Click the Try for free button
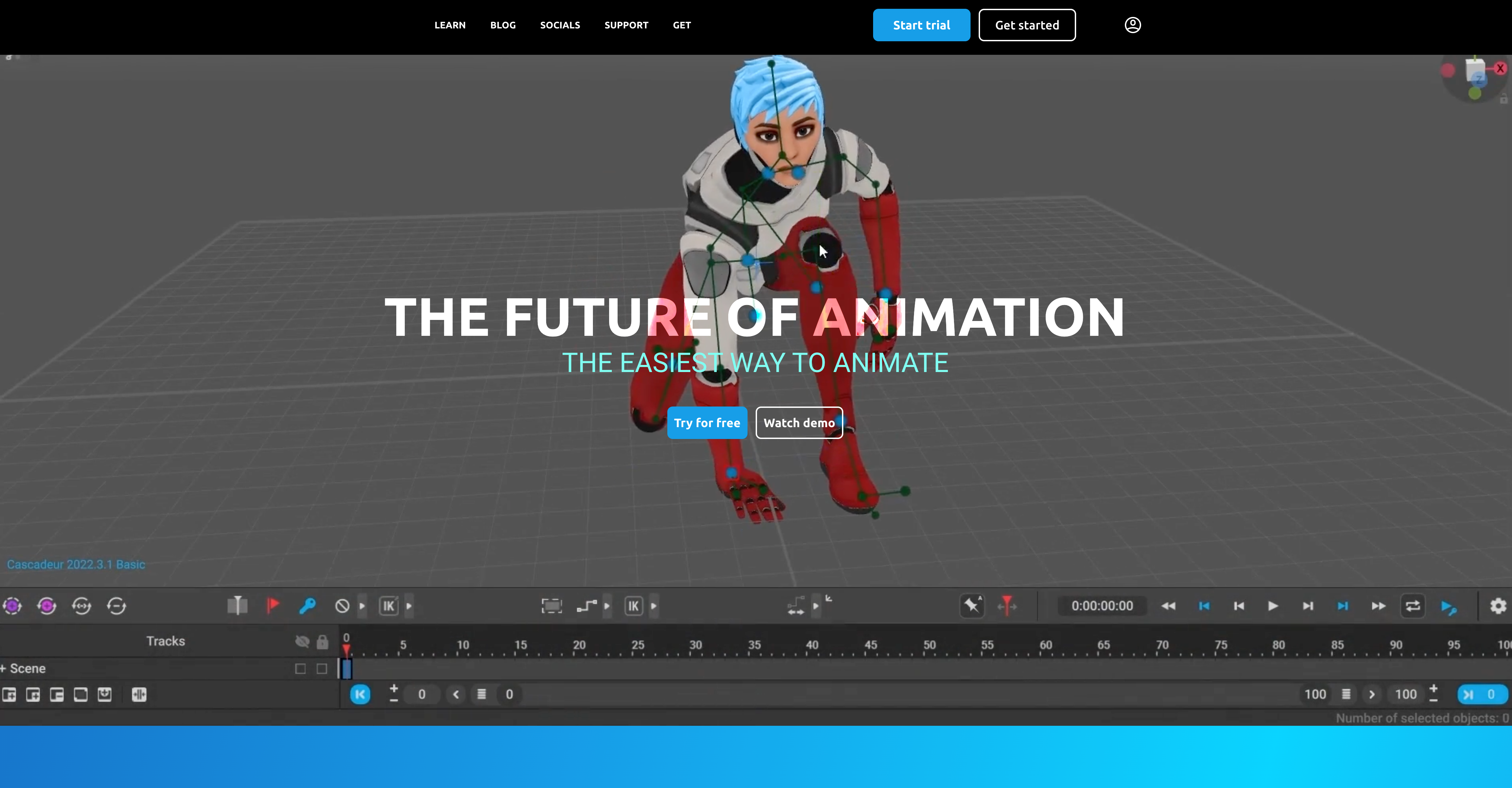 tap(707, 422)
